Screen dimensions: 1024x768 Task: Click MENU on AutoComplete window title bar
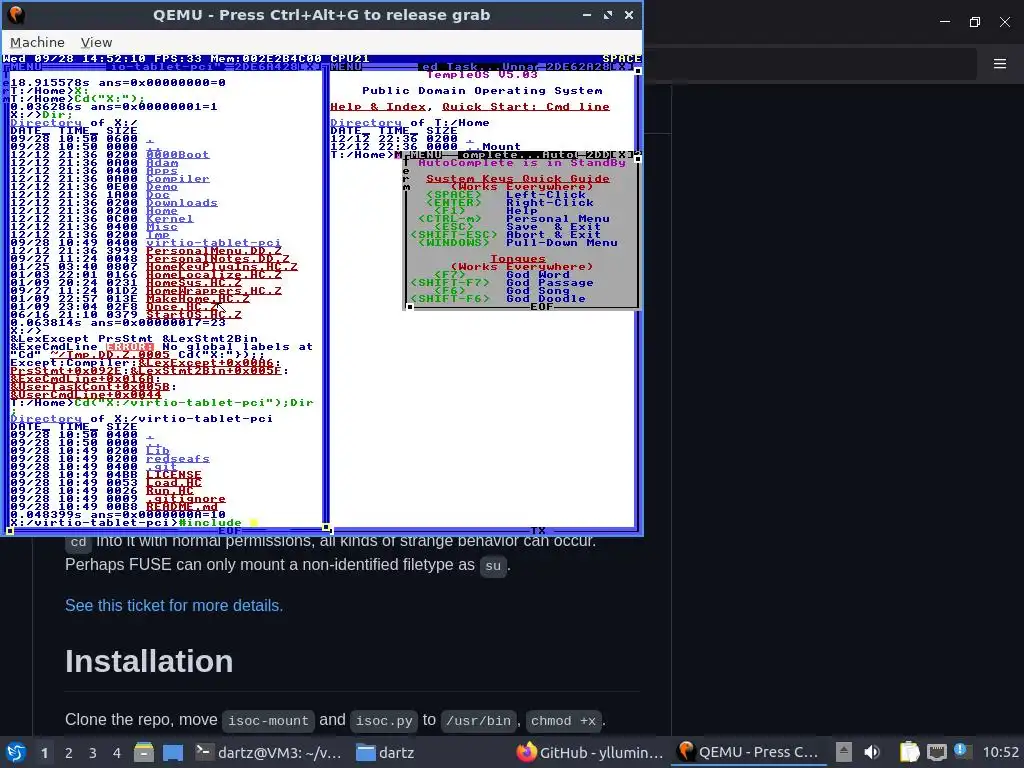426,155
